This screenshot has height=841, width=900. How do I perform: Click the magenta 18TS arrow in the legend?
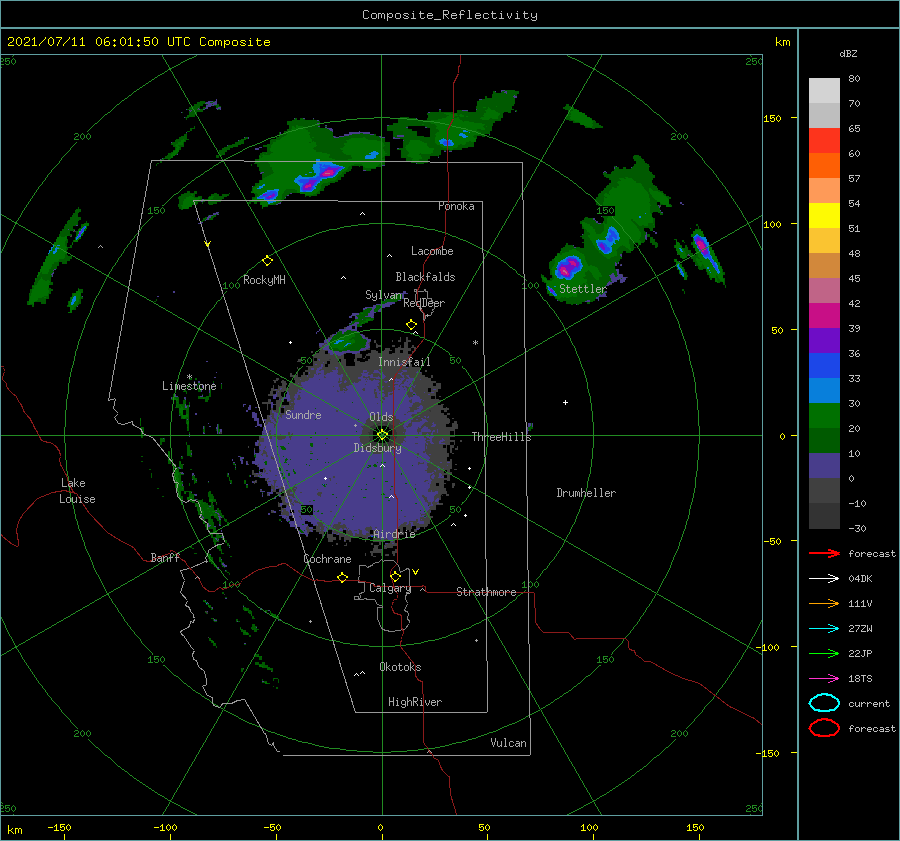click(x=824, y=678)
